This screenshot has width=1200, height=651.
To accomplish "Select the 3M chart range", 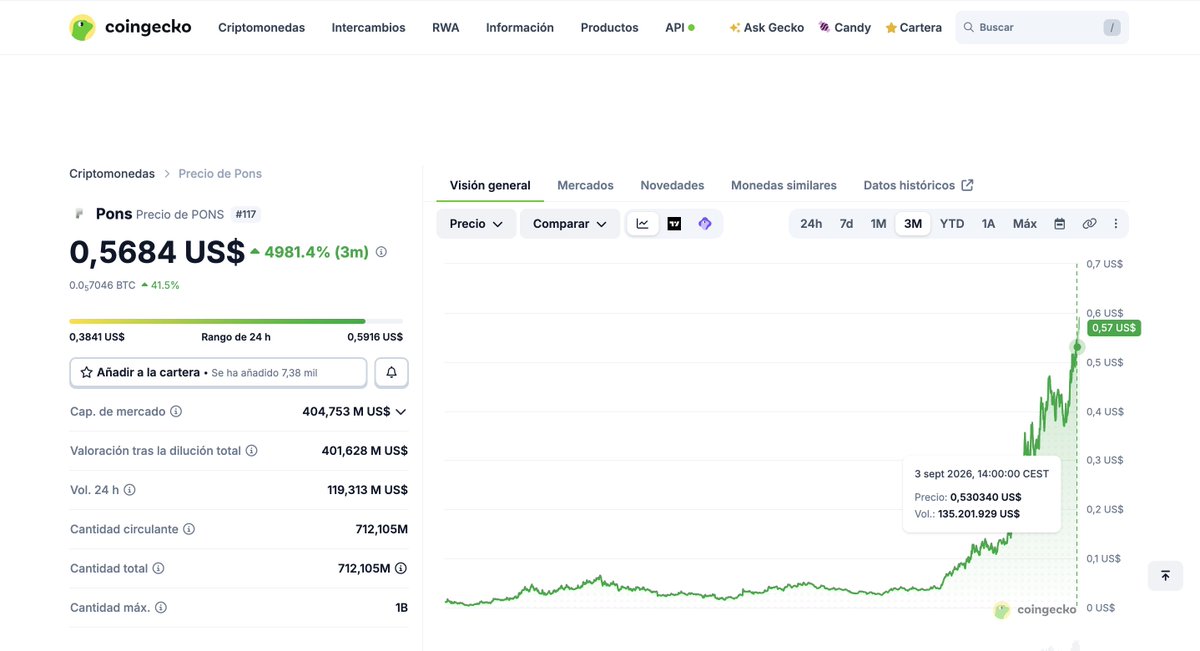I will coord(913,224).
